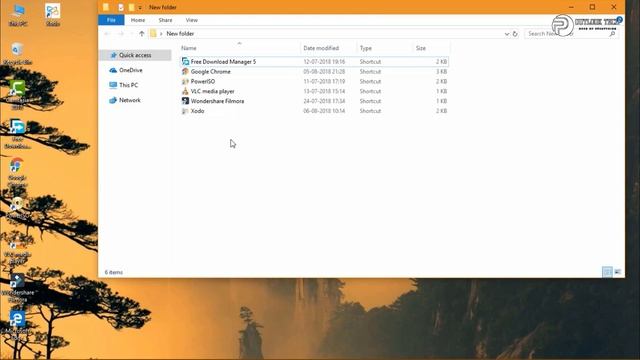Viewport: 640px width, 360px height.
Task: Click the chevron before New folder in the address path
Action: click(x=161, y=34)
